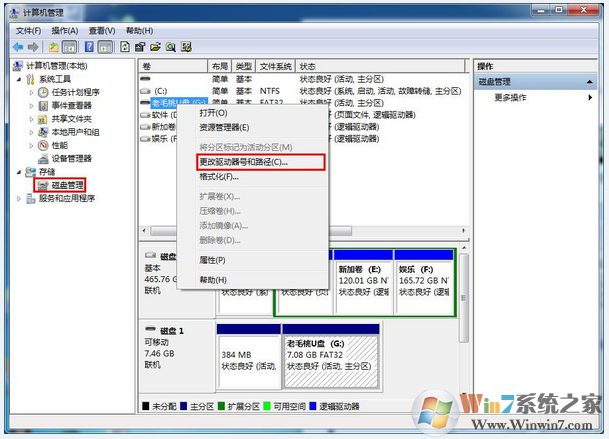Collapse the 磁盘管理 actions section
This screenshot has height=439, width=609.
[590, 82]
